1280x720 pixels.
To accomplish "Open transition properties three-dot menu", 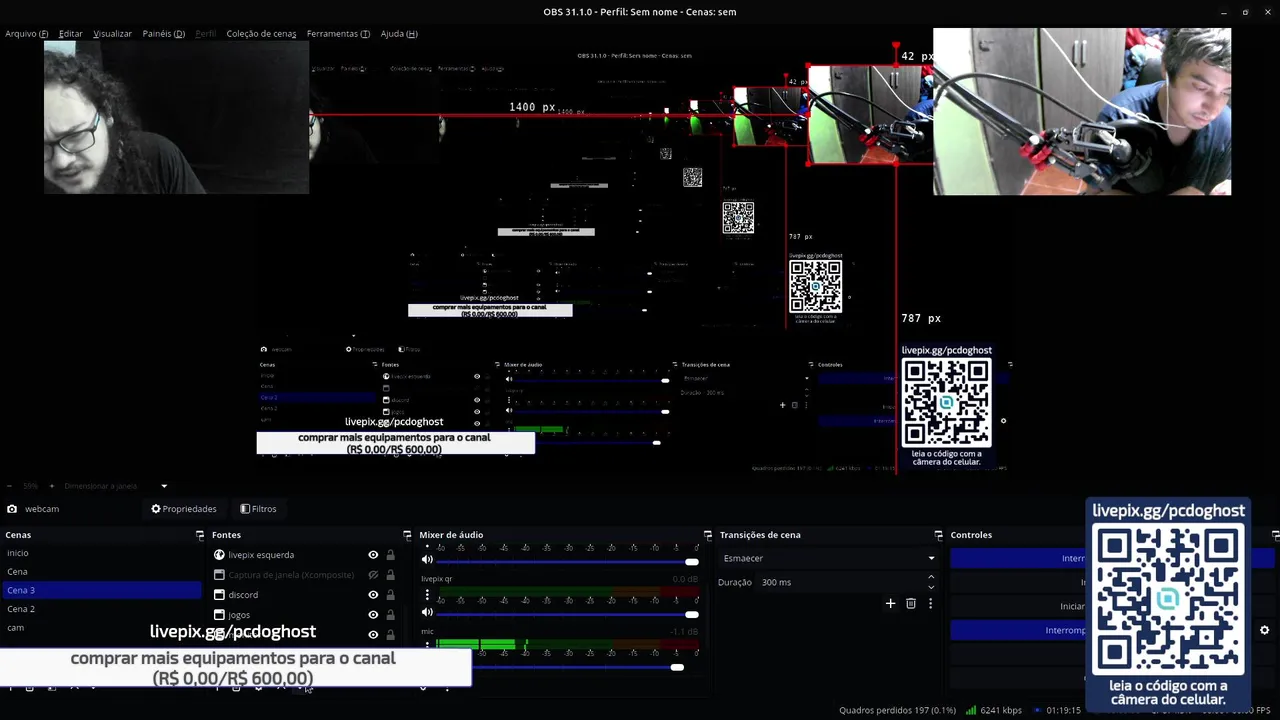I will point(930,603).
